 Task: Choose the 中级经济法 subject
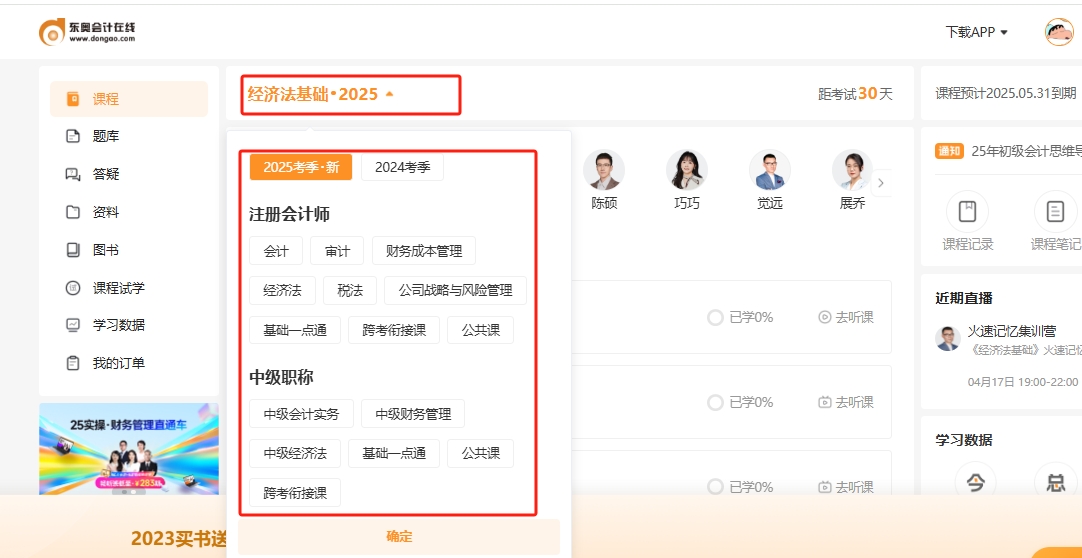(295, 453)
